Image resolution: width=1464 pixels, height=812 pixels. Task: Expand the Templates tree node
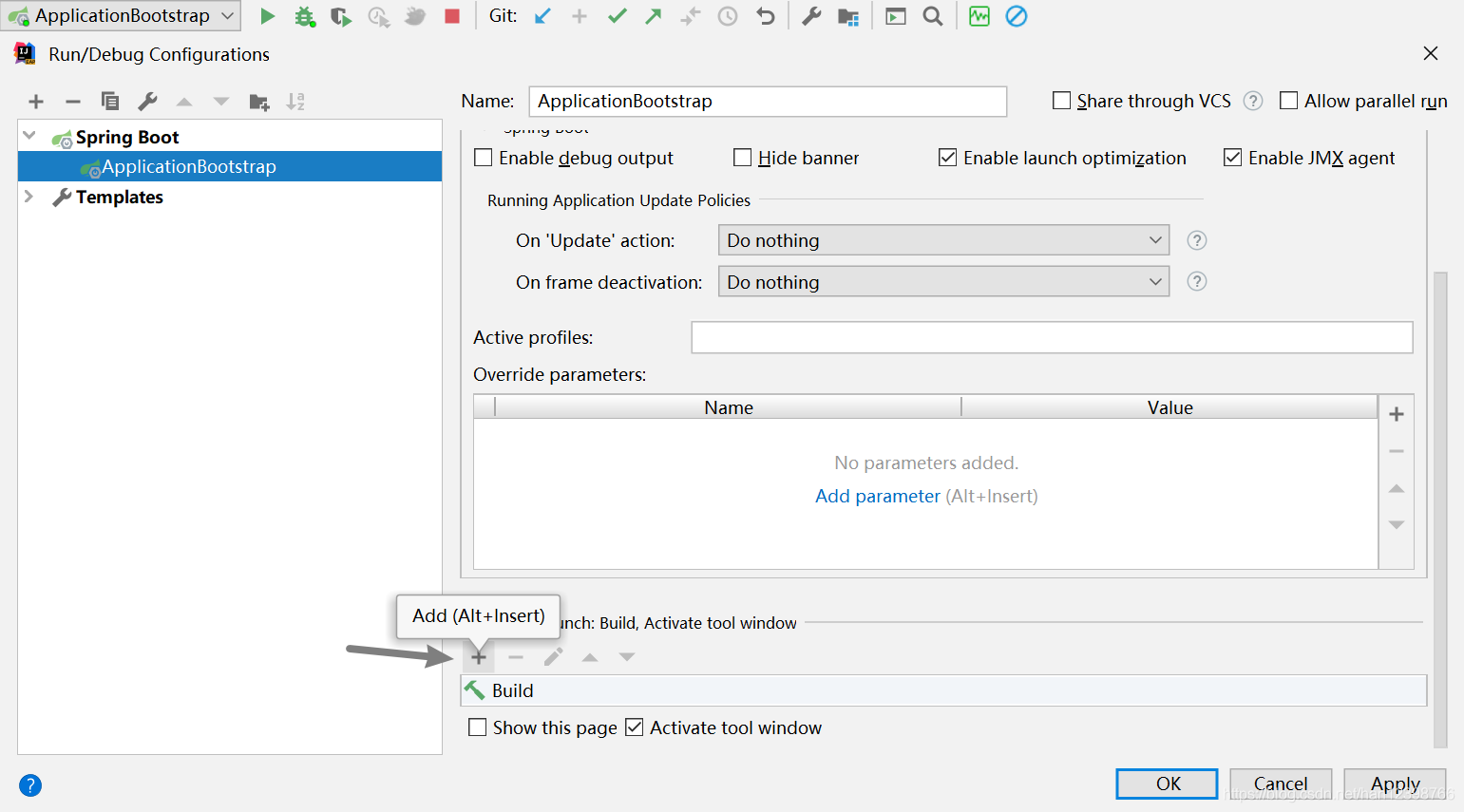[29, 197]
